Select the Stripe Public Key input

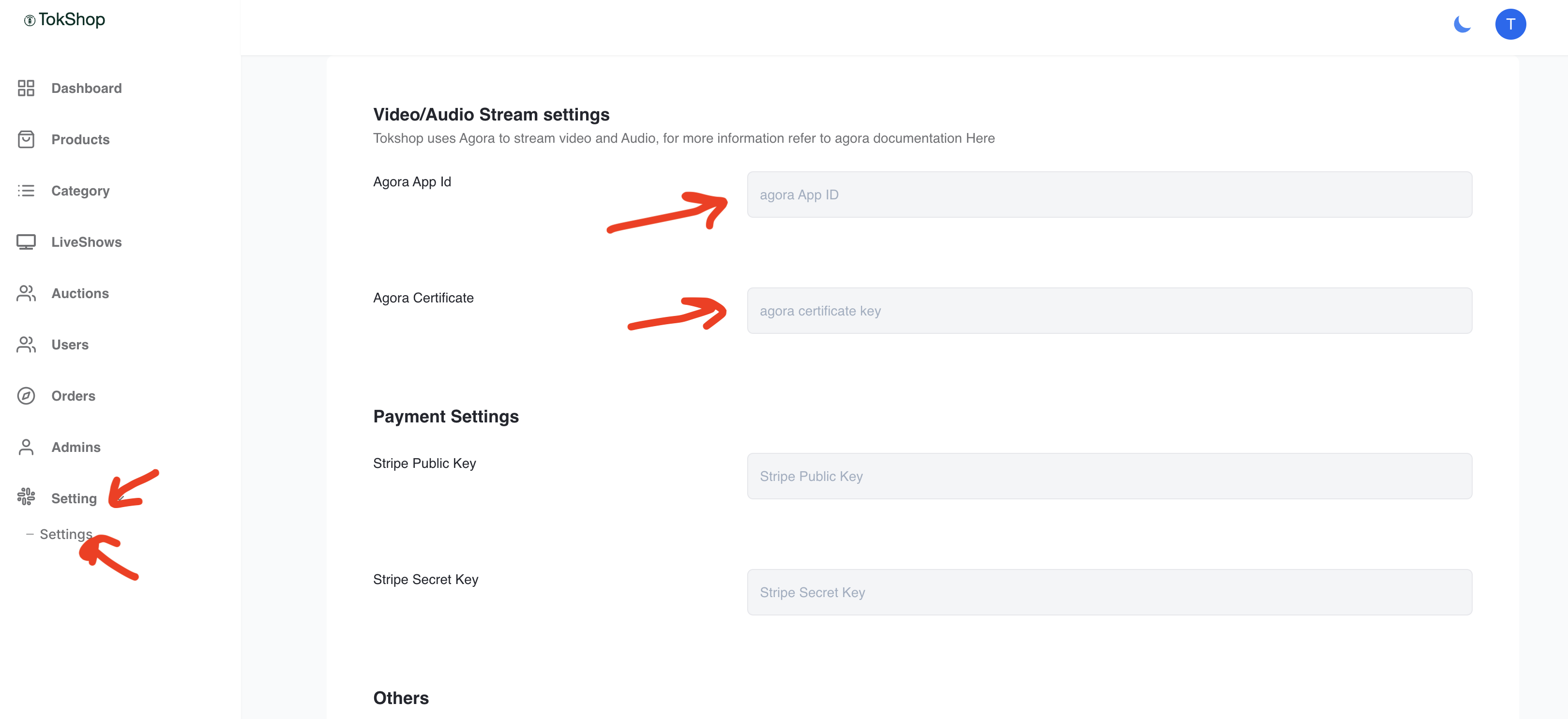pyautogui.click(x=1108, y=476)
